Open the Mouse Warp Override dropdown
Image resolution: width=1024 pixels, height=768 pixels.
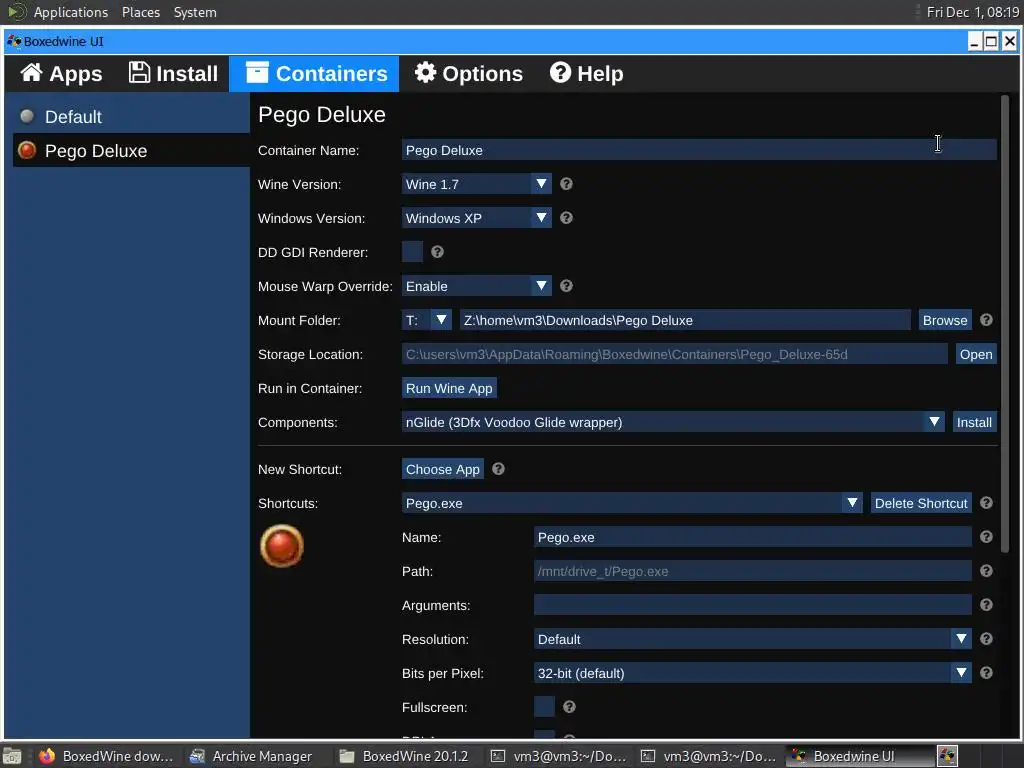tap(476, 286)
